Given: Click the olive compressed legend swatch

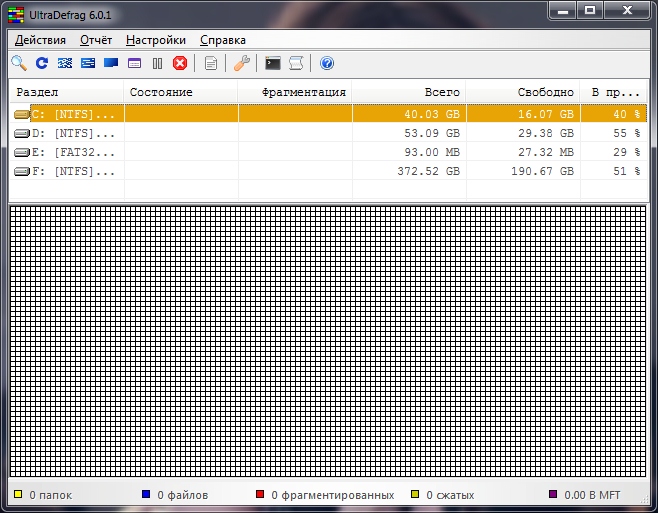Looking at the screenshot, I should point(415,494).
